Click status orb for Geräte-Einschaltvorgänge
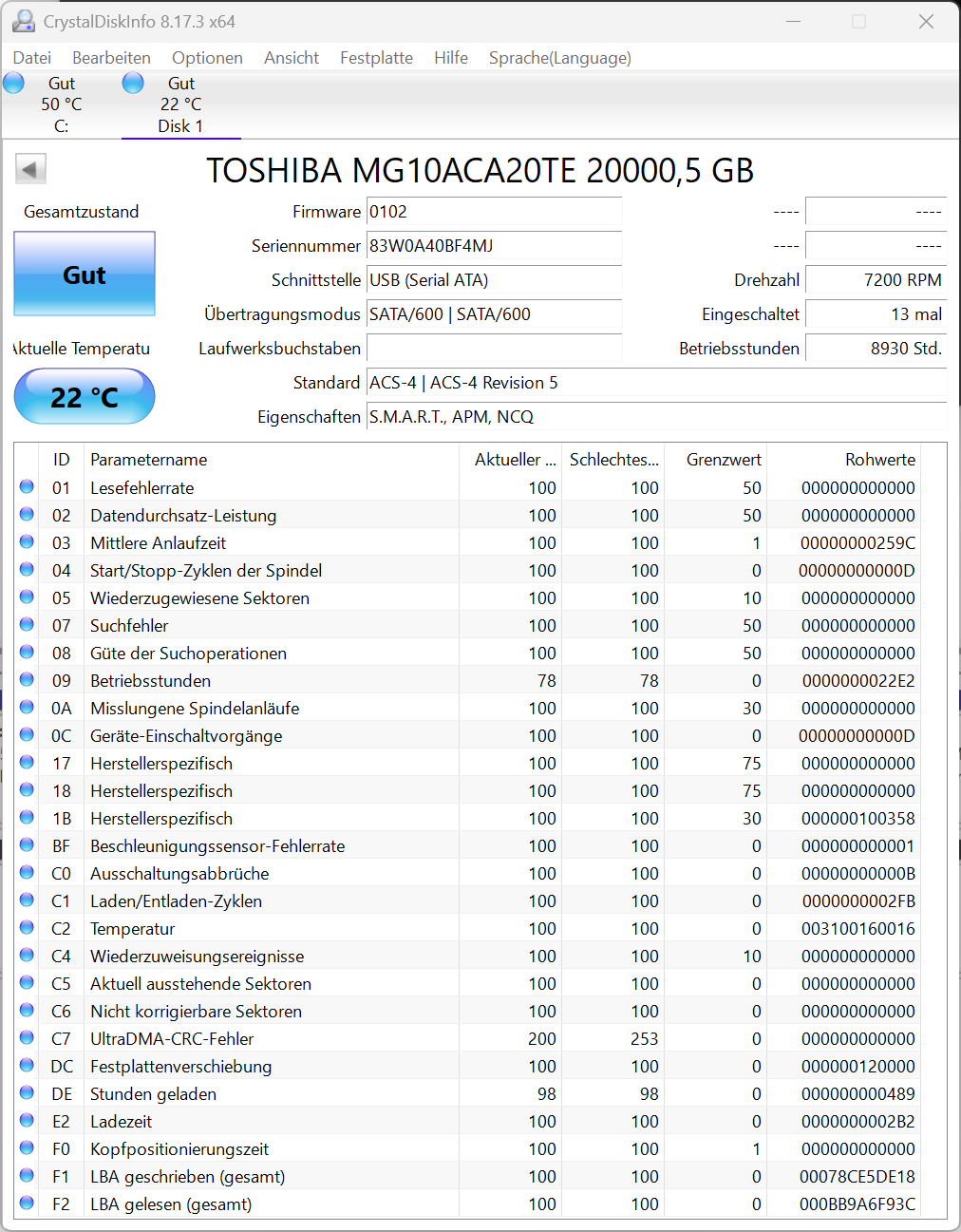This screenshot has height=1232, width=961. coord(27,734)
